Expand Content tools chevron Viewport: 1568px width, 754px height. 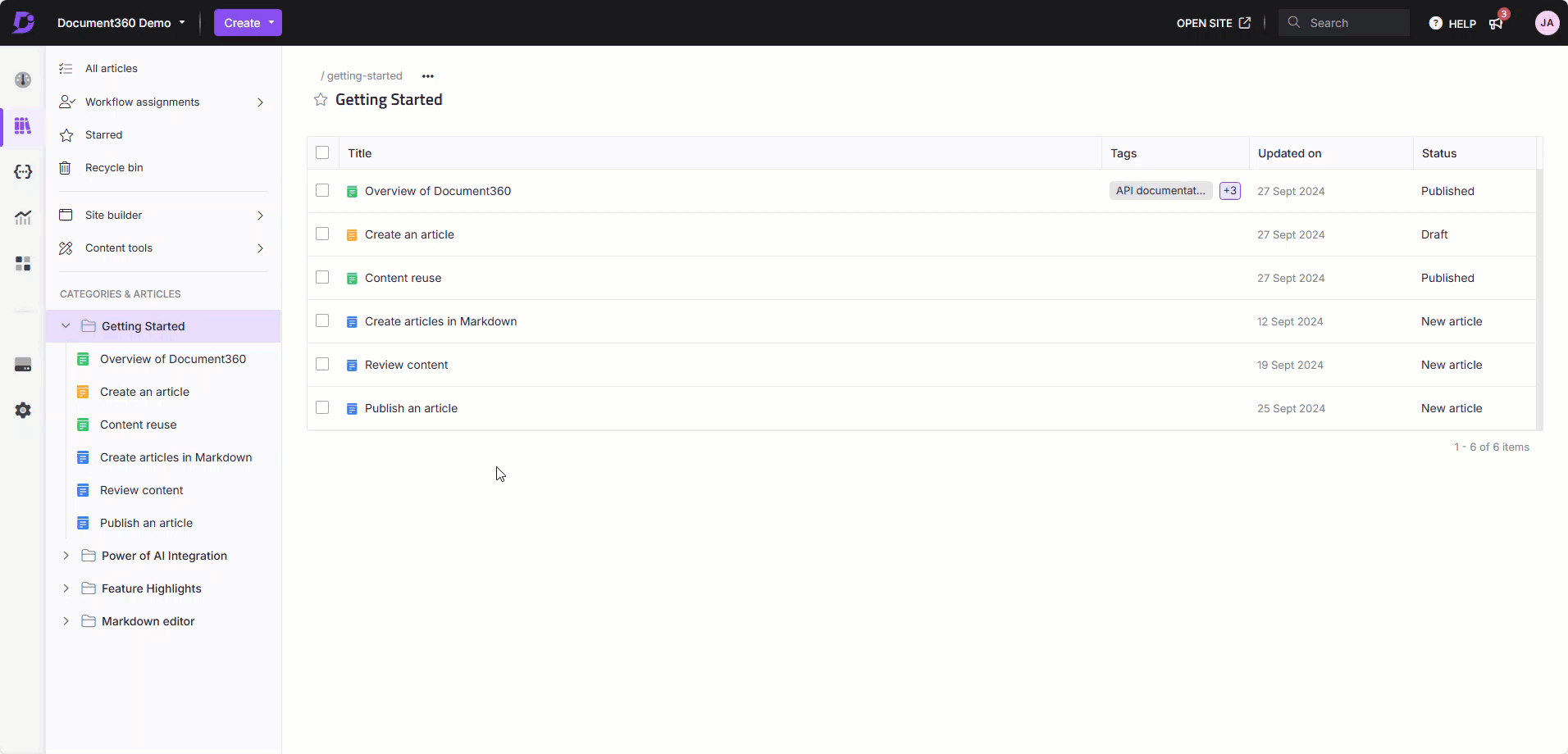(260, 248)
